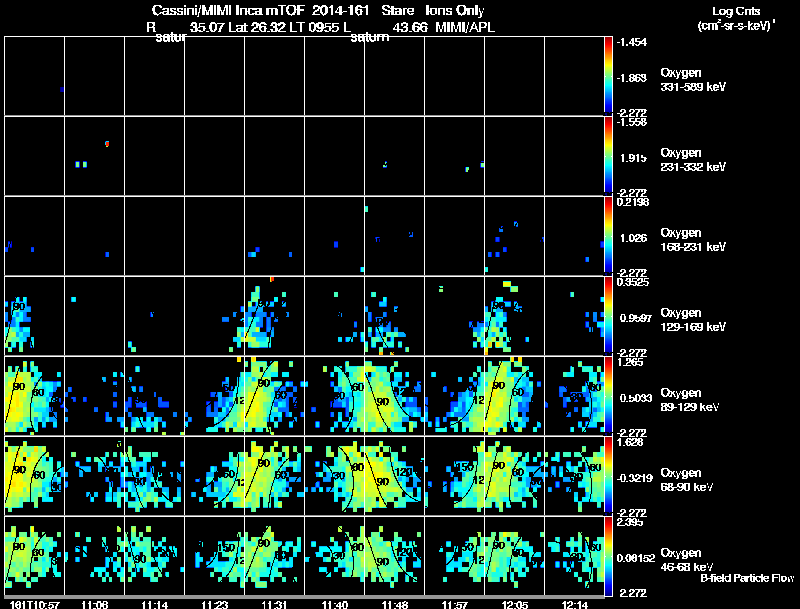Click the color bar for Oxygen 231-332 keV
This screenshot has width=800, height=609.
(608, 156)
